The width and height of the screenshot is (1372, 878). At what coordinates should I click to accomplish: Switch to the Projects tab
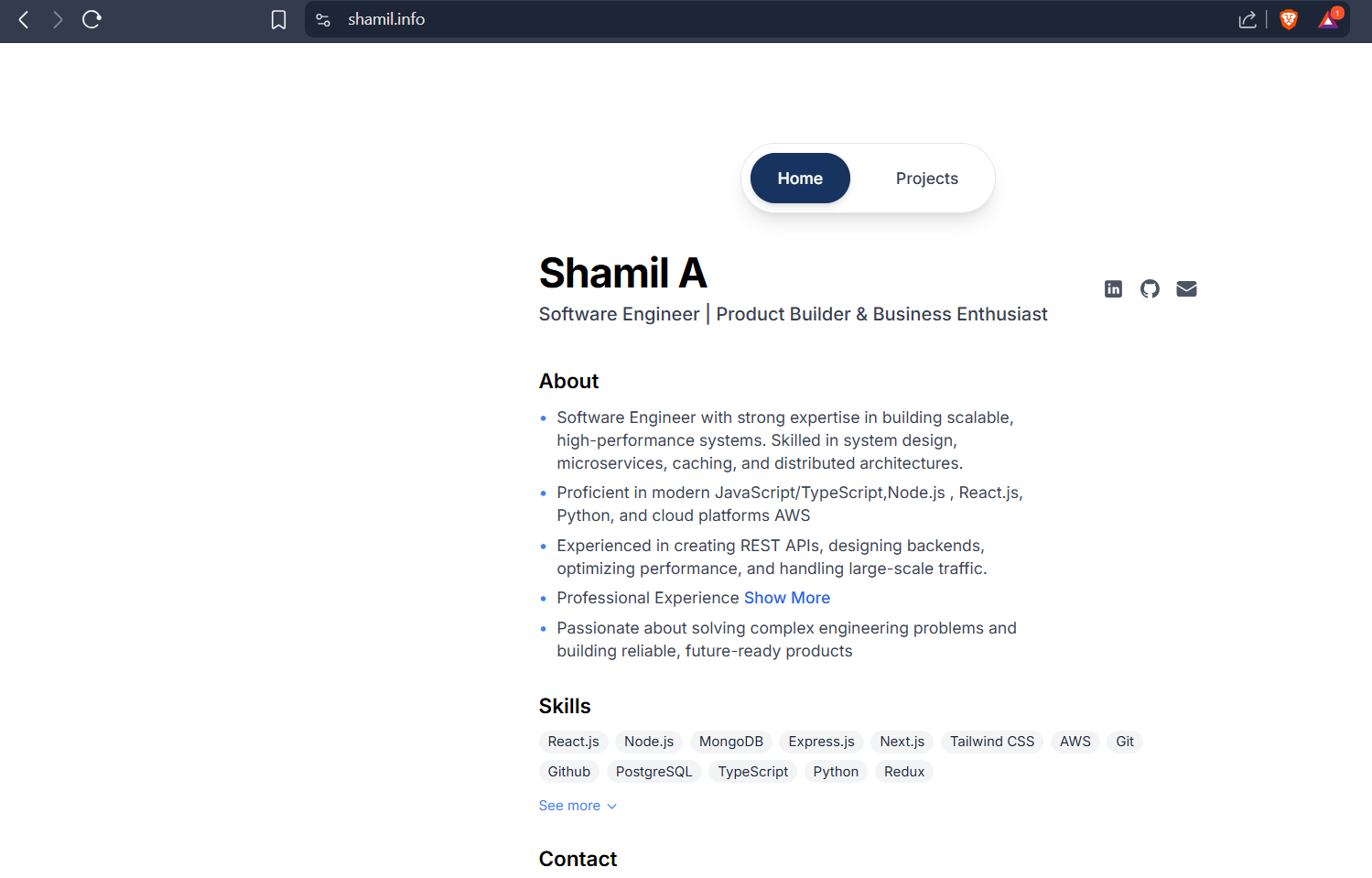(926, 179)
